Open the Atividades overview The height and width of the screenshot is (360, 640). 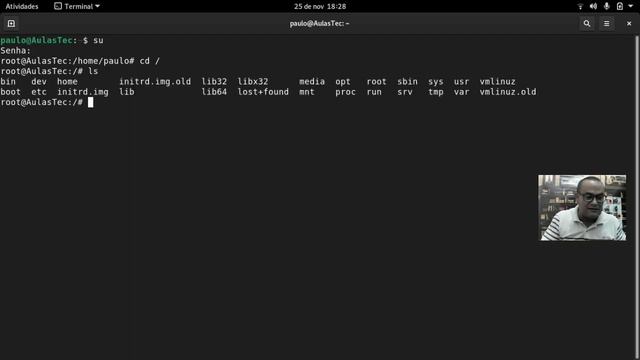click(22, 6)
